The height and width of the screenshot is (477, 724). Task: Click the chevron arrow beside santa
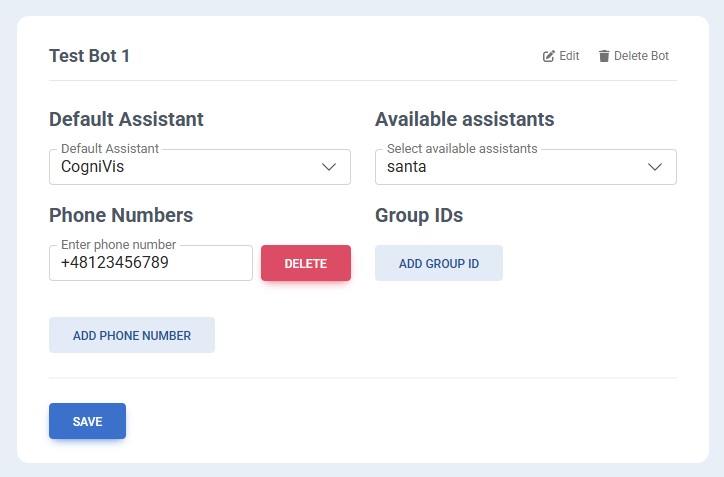click(x=655, y=167)
